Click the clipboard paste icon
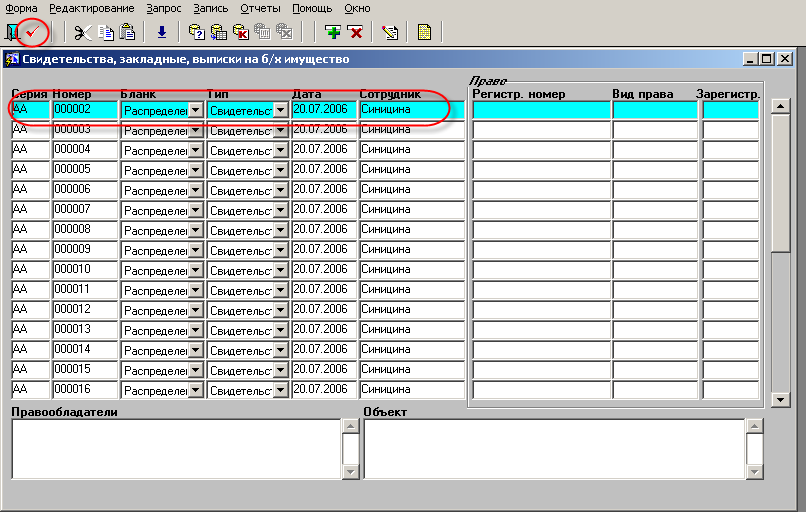806x512 pixels. coord(127,32)
